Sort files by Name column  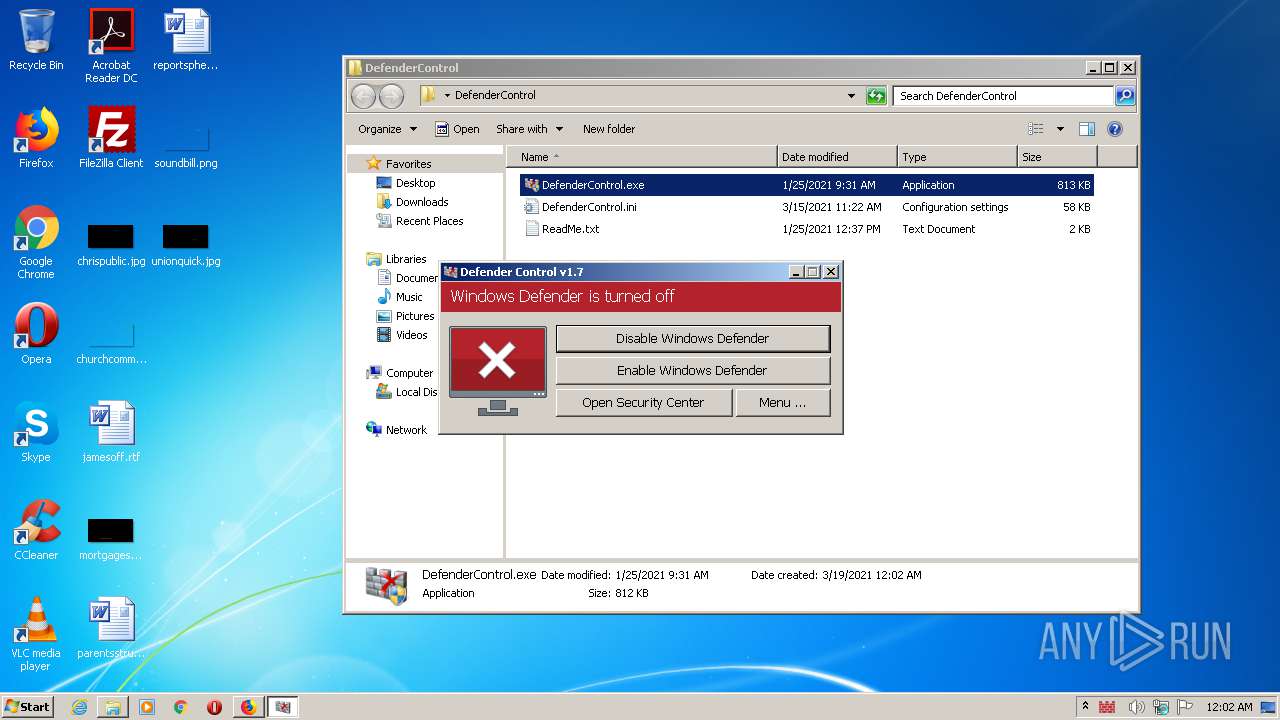641,157
